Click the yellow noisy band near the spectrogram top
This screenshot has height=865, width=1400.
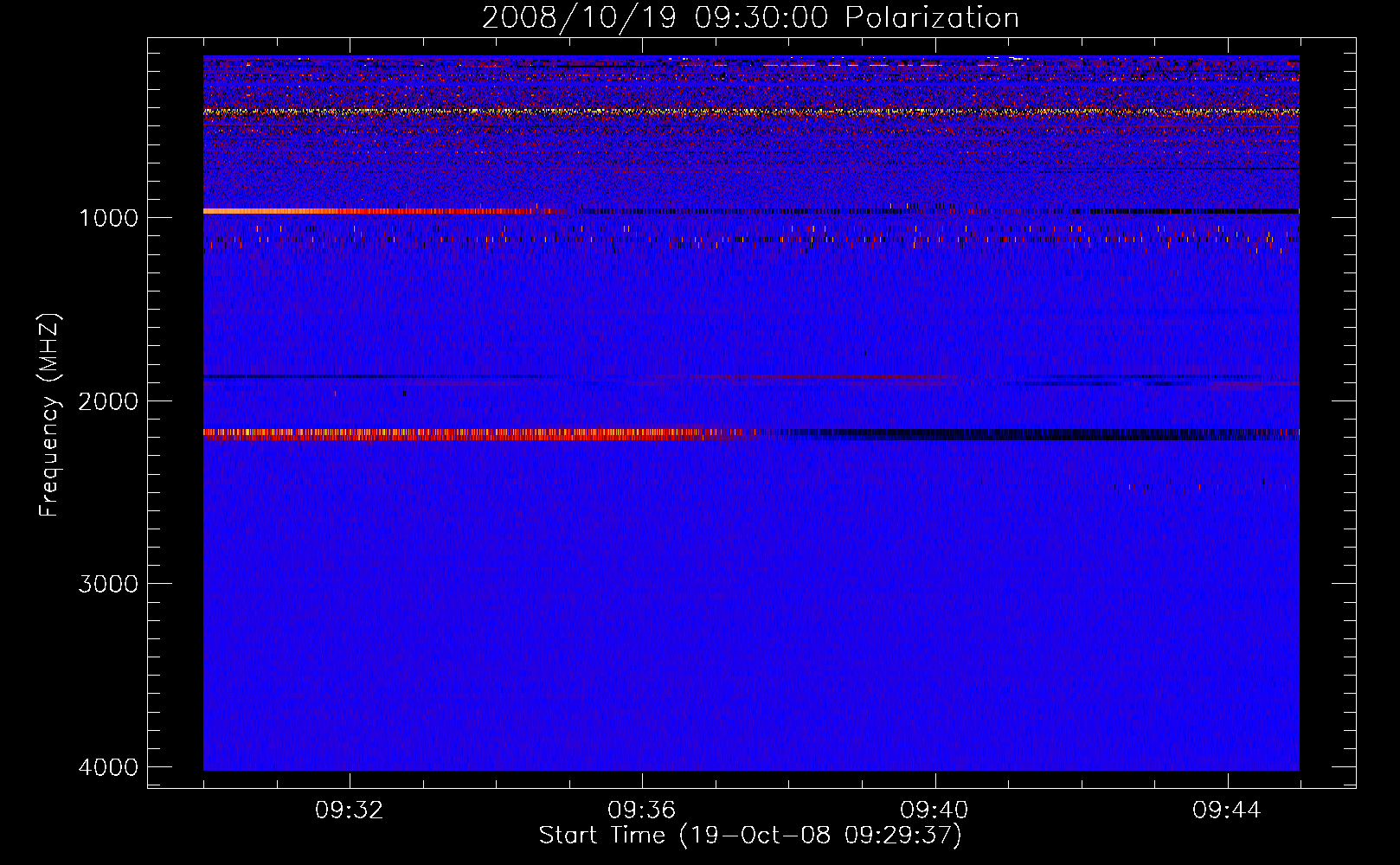(x=751, y=112)
